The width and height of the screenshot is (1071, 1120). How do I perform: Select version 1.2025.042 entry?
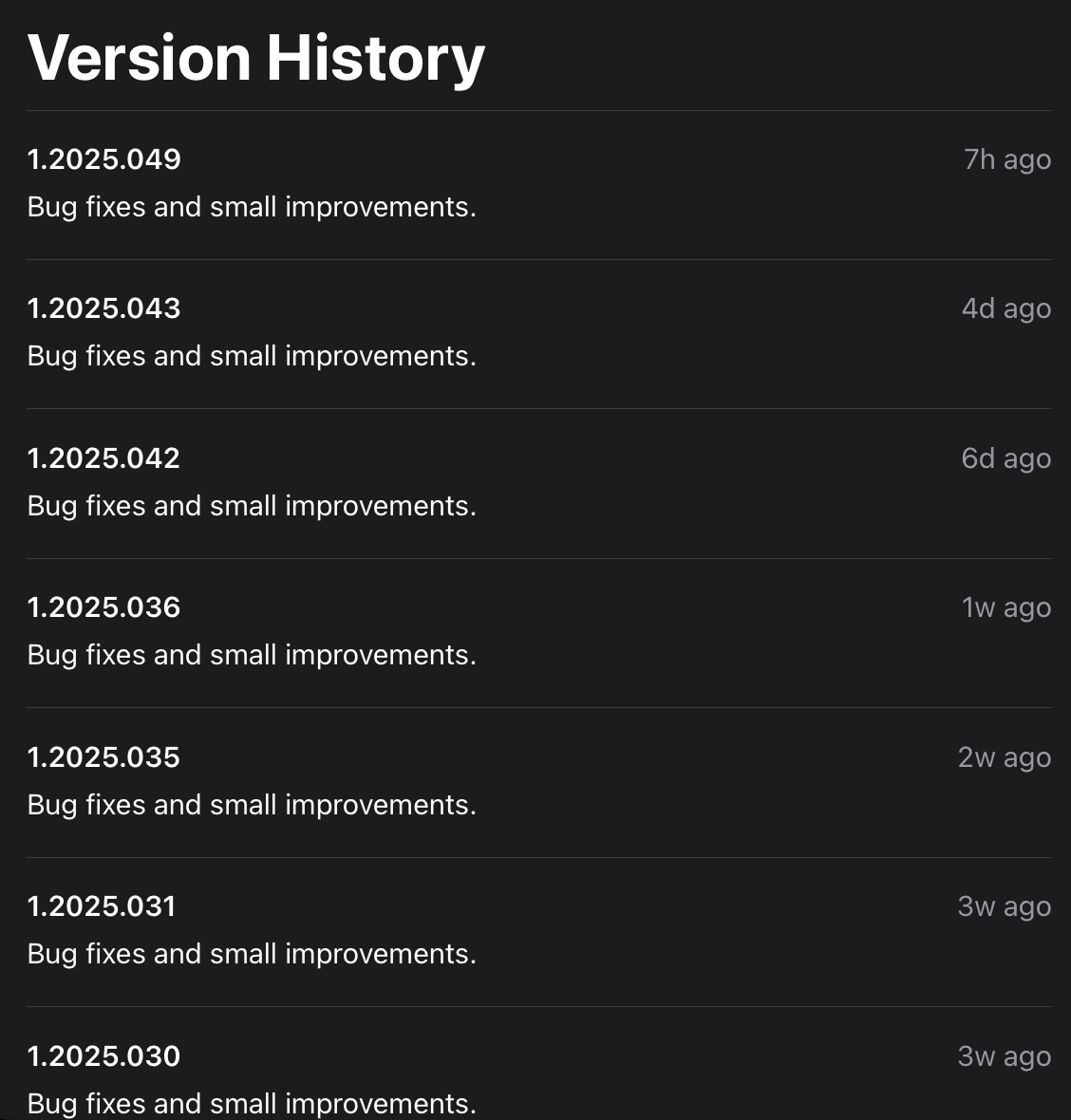click(104, 458)
